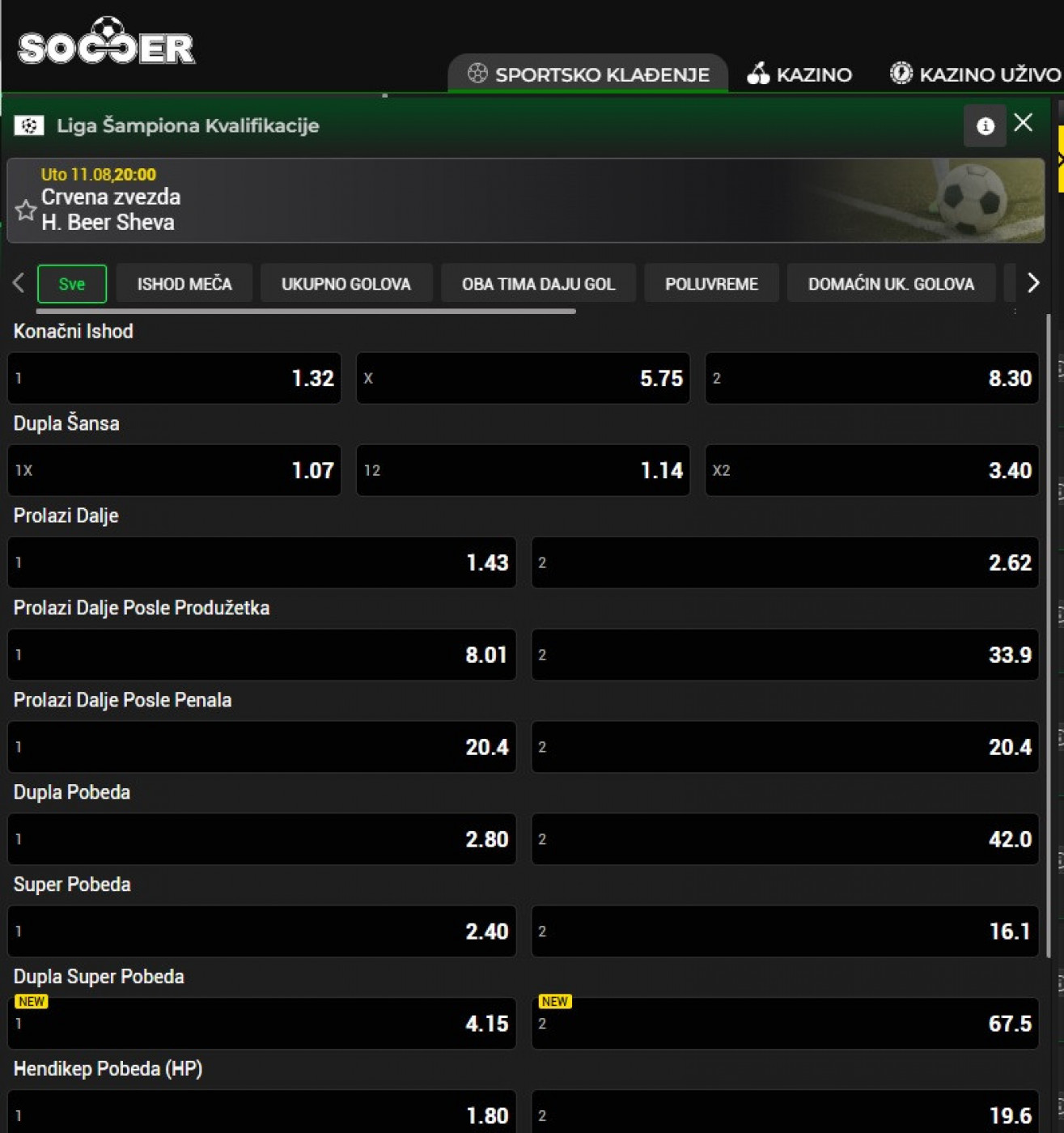Switch to Domaćin Uk. Golova tab

[x=891, y=284]
